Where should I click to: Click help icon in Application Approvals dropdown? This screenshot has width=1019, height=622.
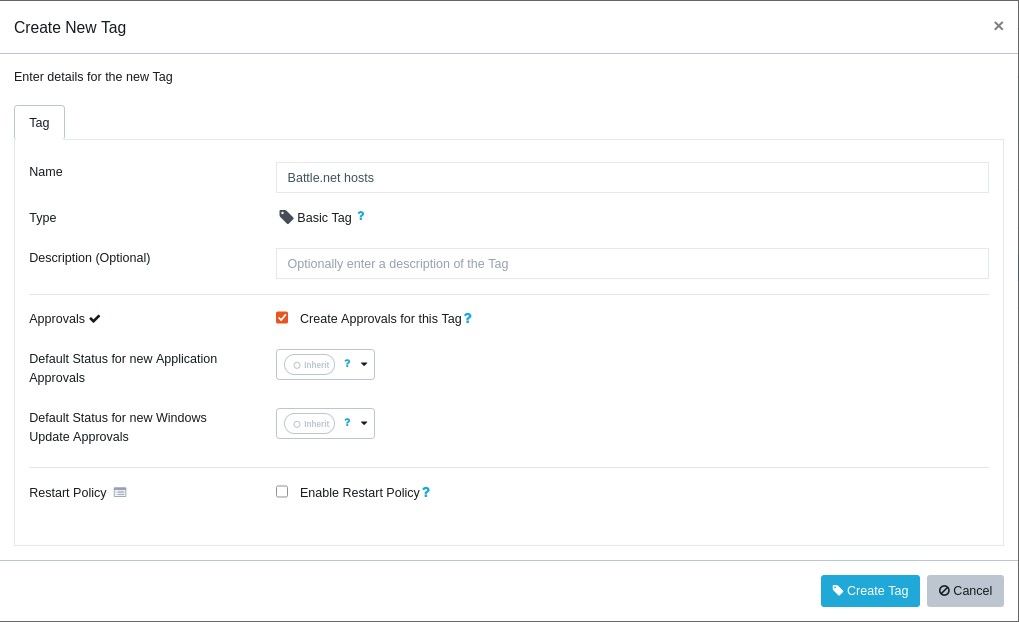tap(347, 364)
